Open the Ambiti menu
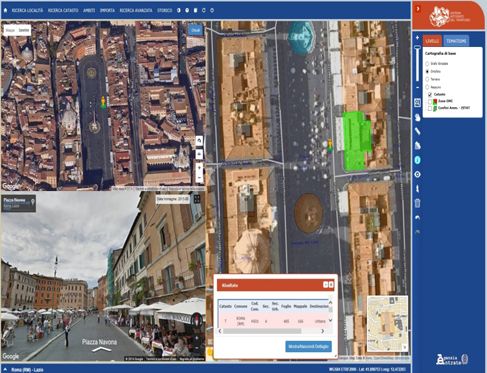This screenshot has height=373, width=487. tap(89, 10)
